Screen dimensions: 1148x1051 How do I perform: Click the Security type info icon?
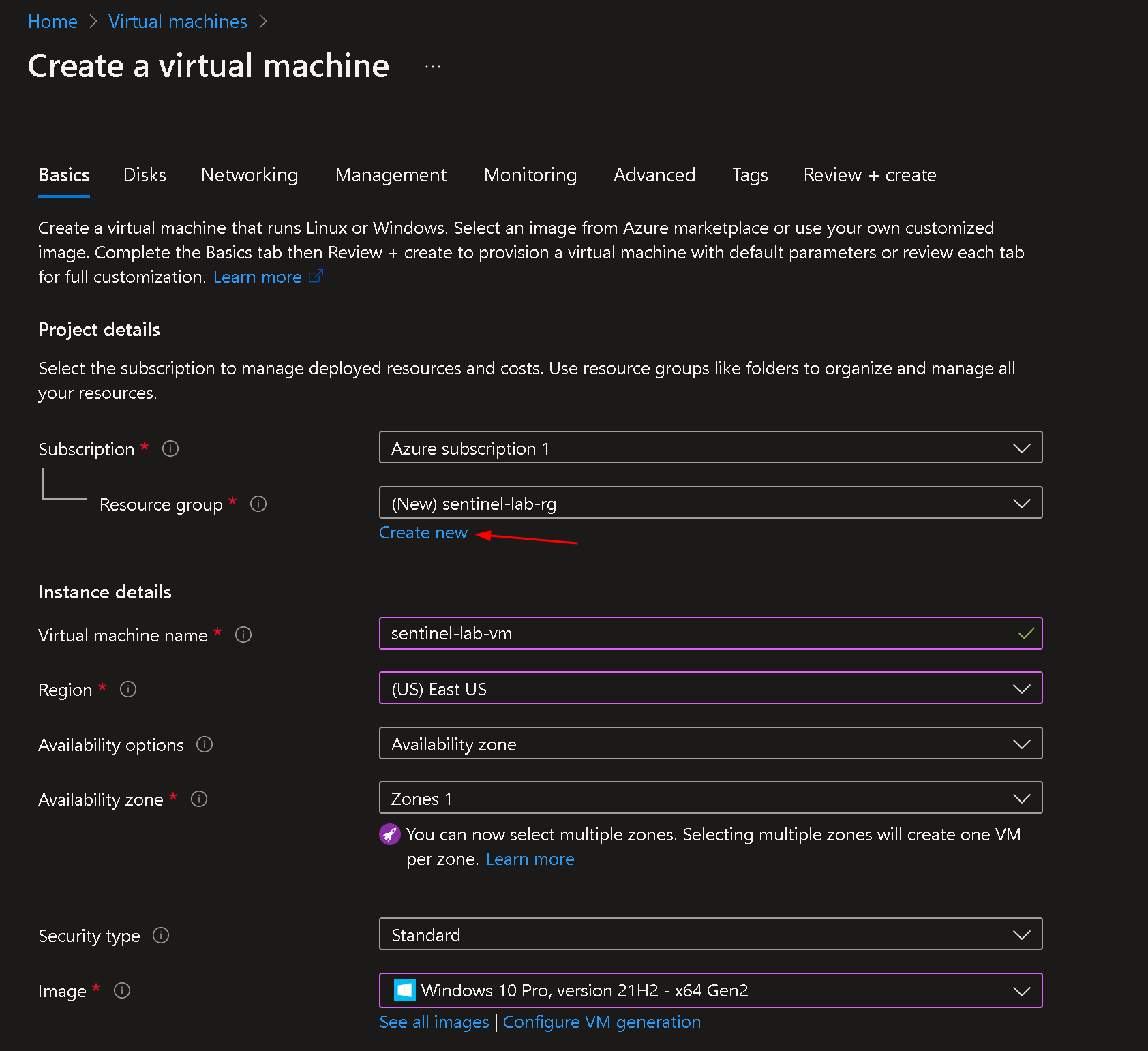pyautogui.click(x=161, y=935)
